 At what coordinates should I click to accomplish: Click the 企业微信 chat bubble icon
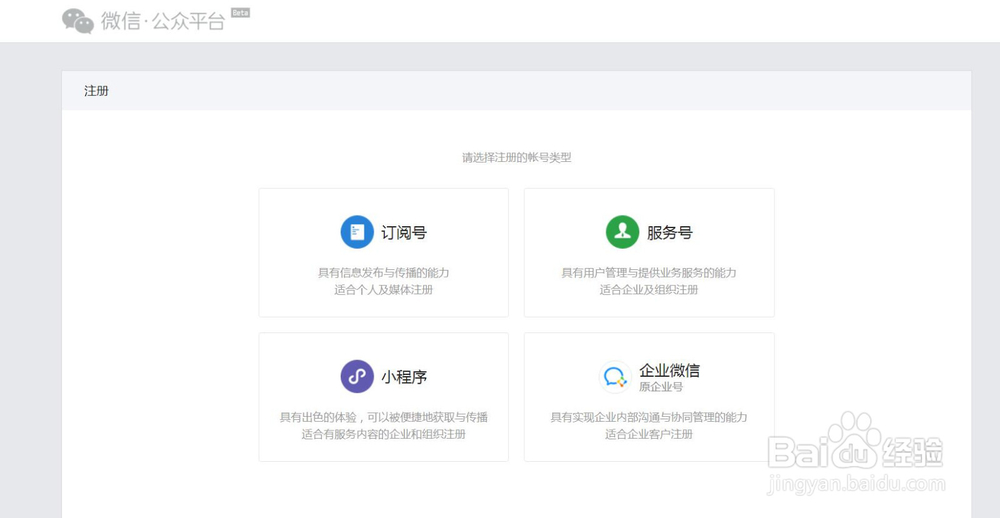pyautogui.click(x=615, y=376)
